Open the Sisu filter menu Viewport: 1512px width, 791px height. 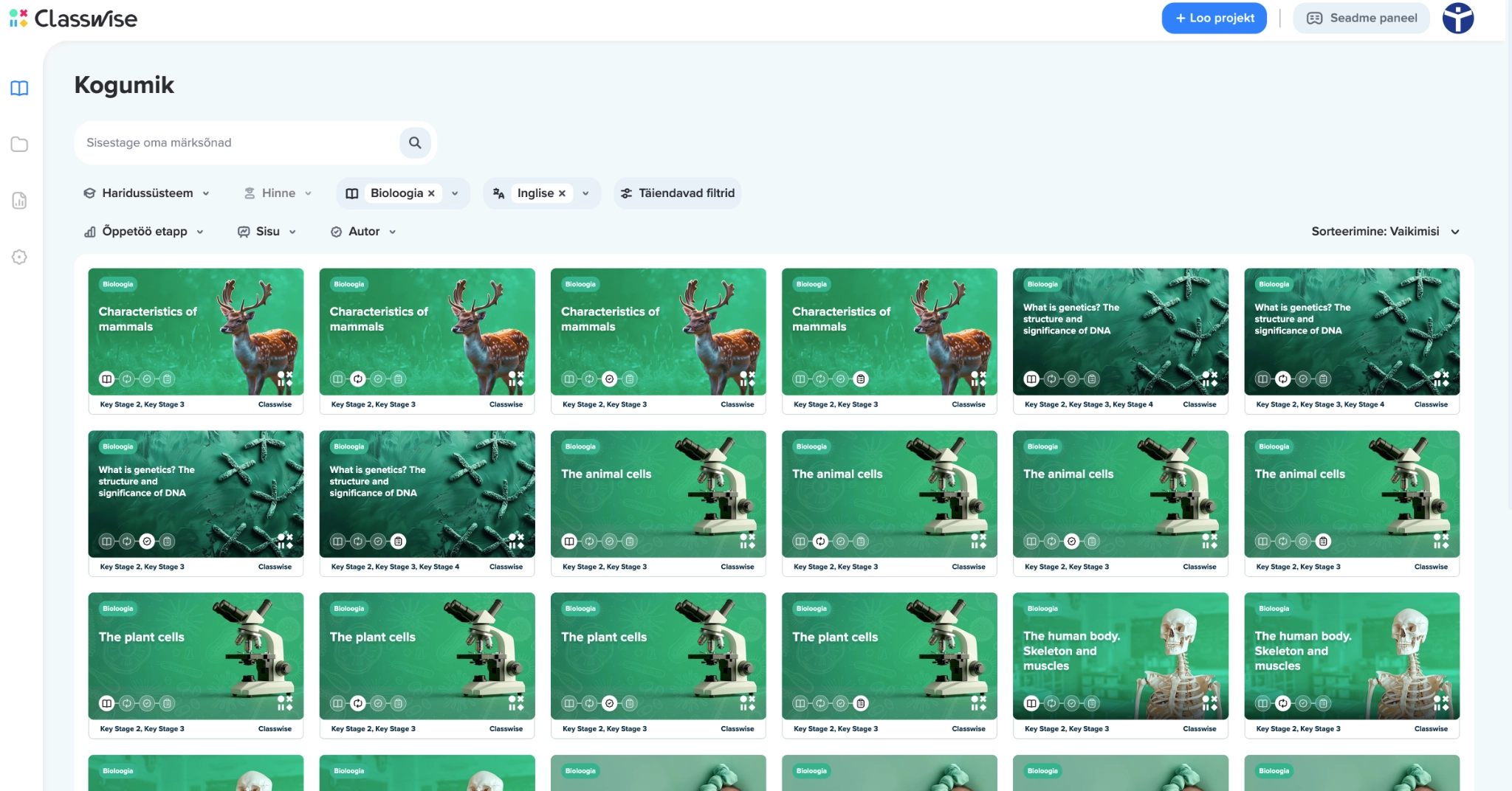tap(267, 232)
